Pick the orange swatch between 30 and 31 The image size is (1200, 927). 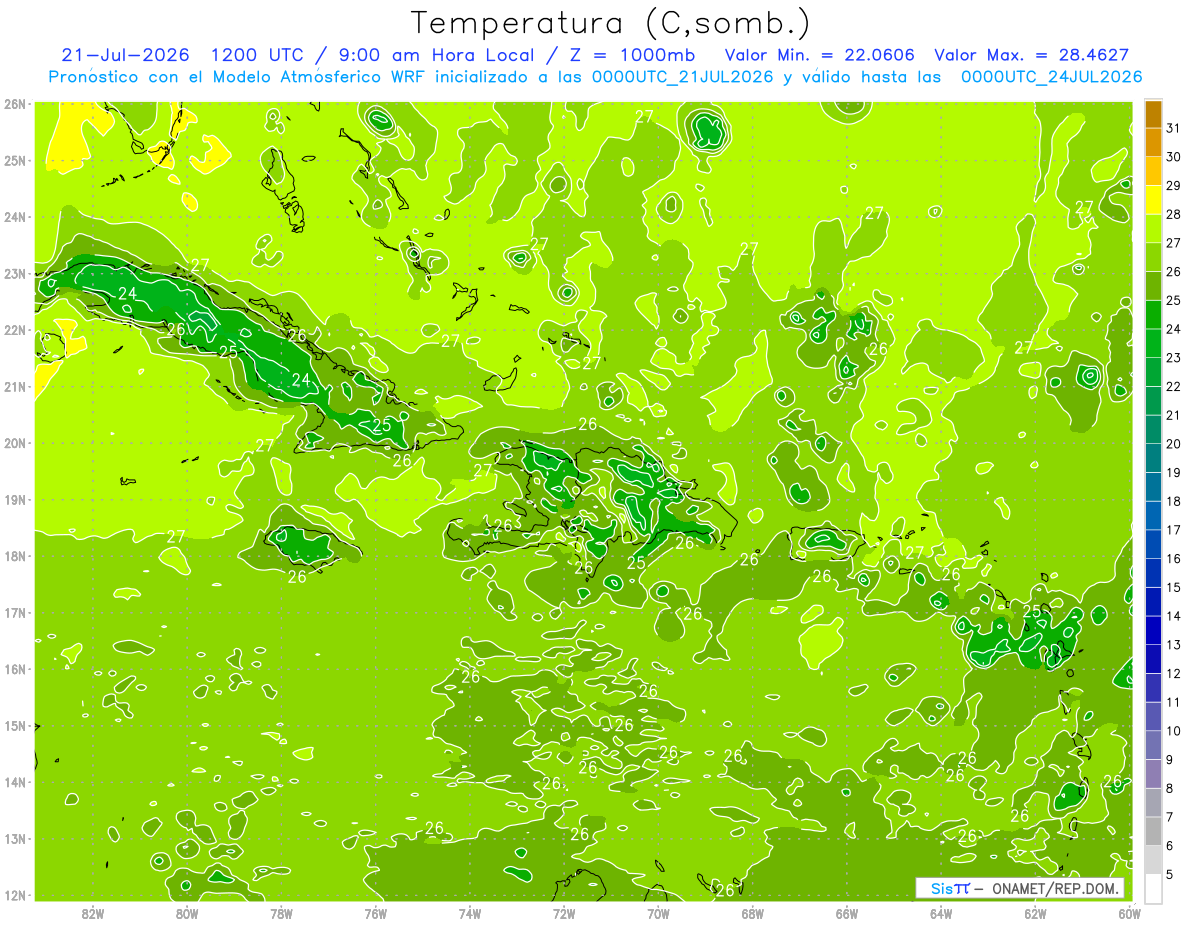(x=1153, y=142)
